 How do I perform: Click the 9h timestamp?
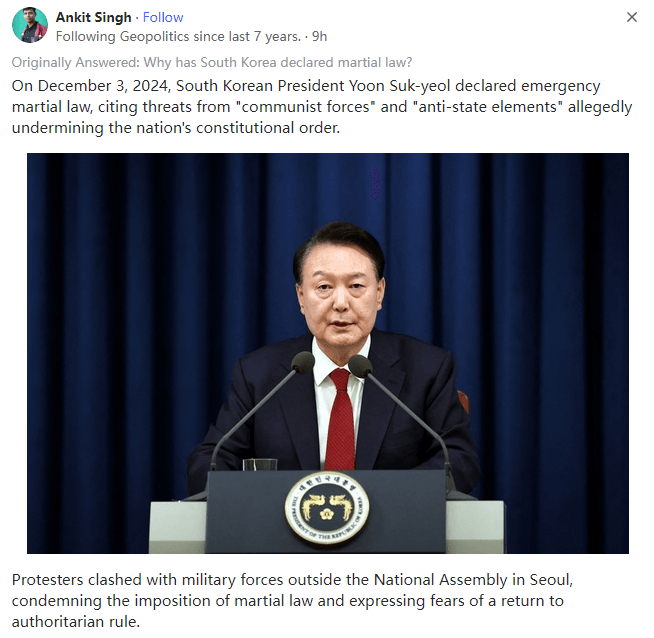click(x=319, y=36)
